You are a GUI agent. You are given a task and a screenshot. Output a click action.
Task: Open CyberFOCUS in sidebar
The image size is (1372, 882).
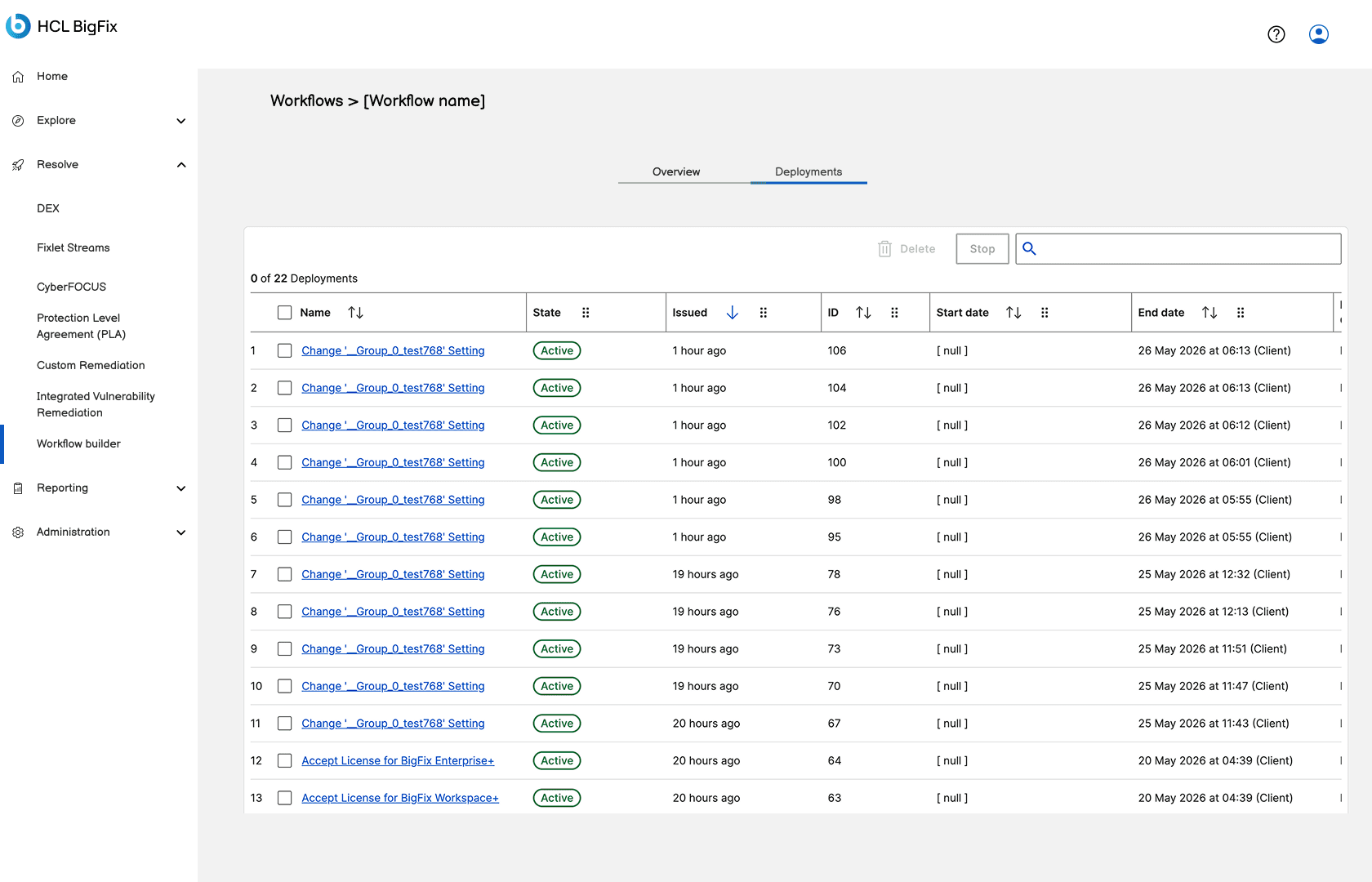click(72, 287)
